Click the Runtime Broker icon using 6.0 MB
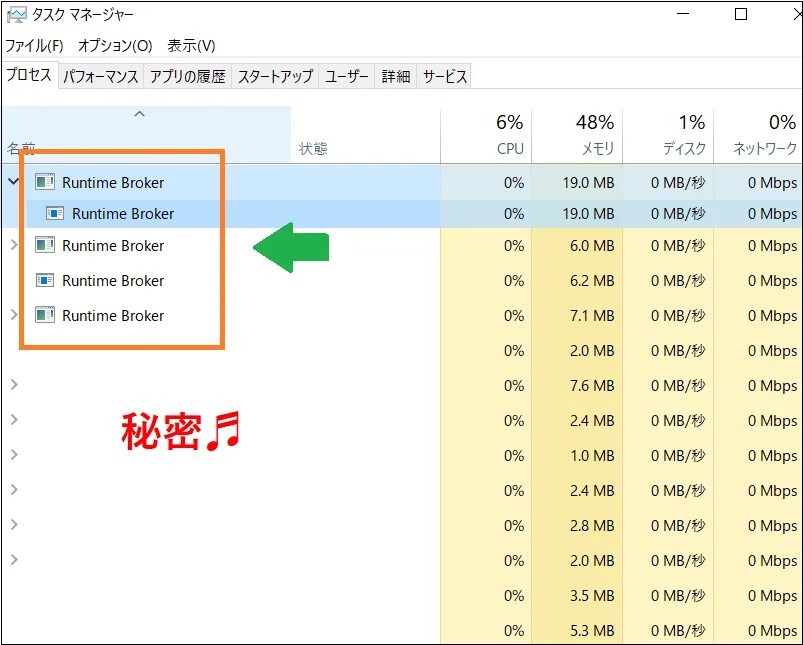The image size is (803, 645). [x=45, y=245]
